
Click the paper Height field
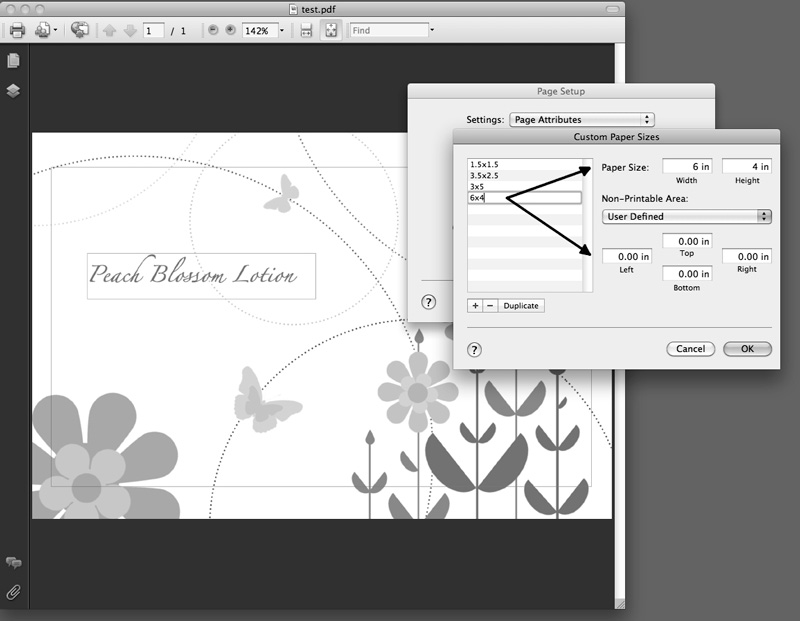747,166
